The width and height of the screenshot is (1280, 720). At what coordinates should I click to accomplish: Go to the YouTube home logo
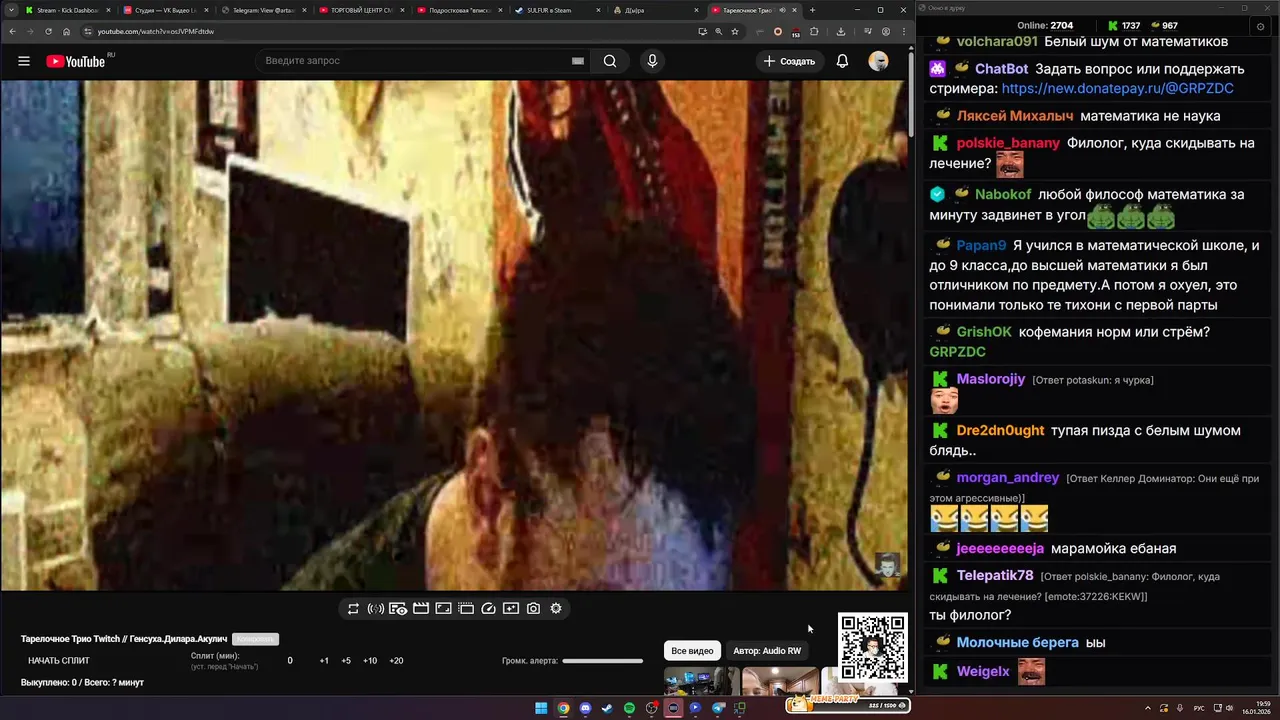tap(75, 61)
